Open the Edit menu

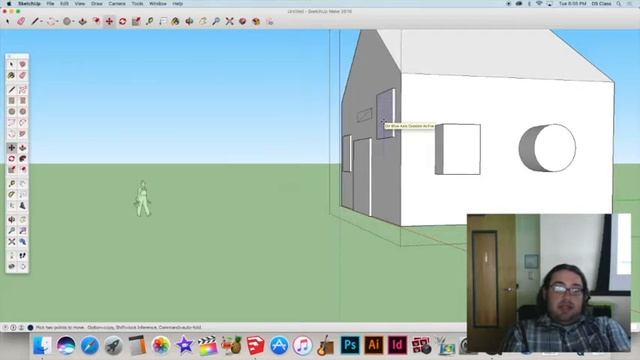click(x=64, y=4)
